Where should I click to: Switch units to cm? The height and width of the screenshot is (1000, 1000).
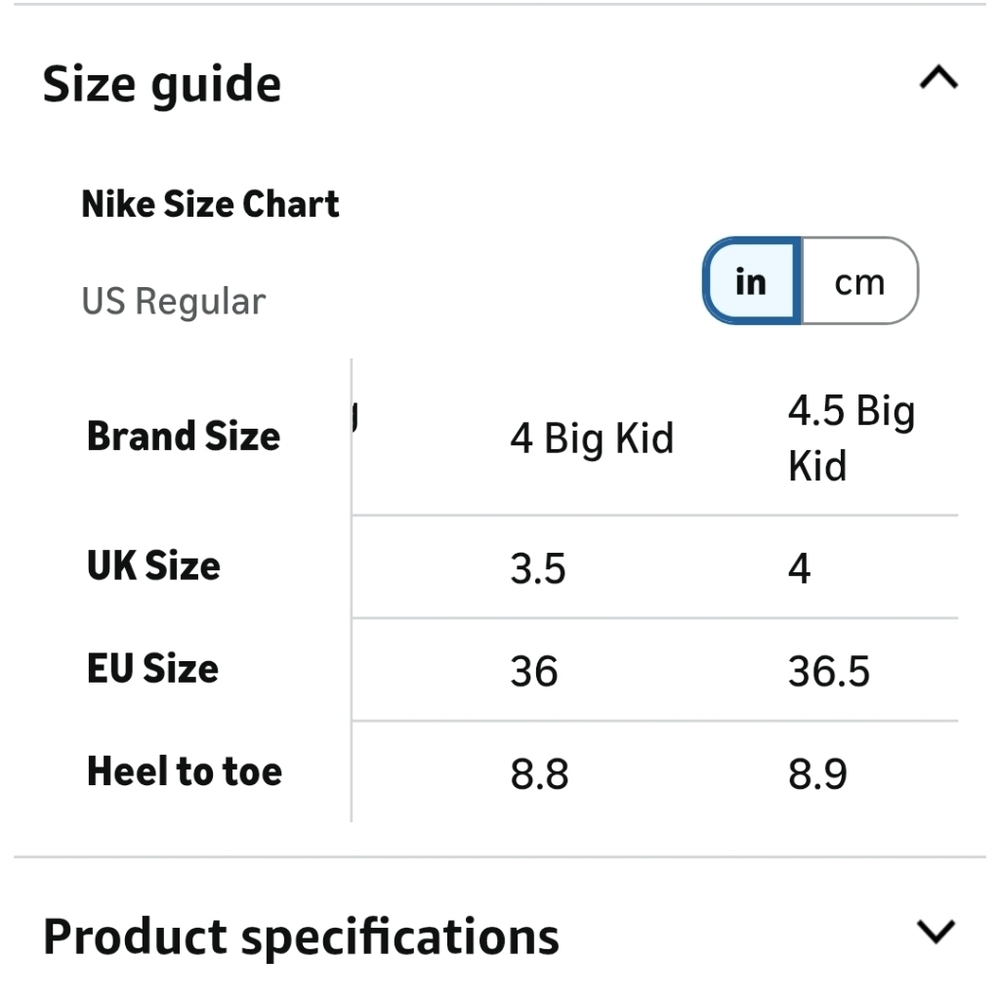point(859,282)
